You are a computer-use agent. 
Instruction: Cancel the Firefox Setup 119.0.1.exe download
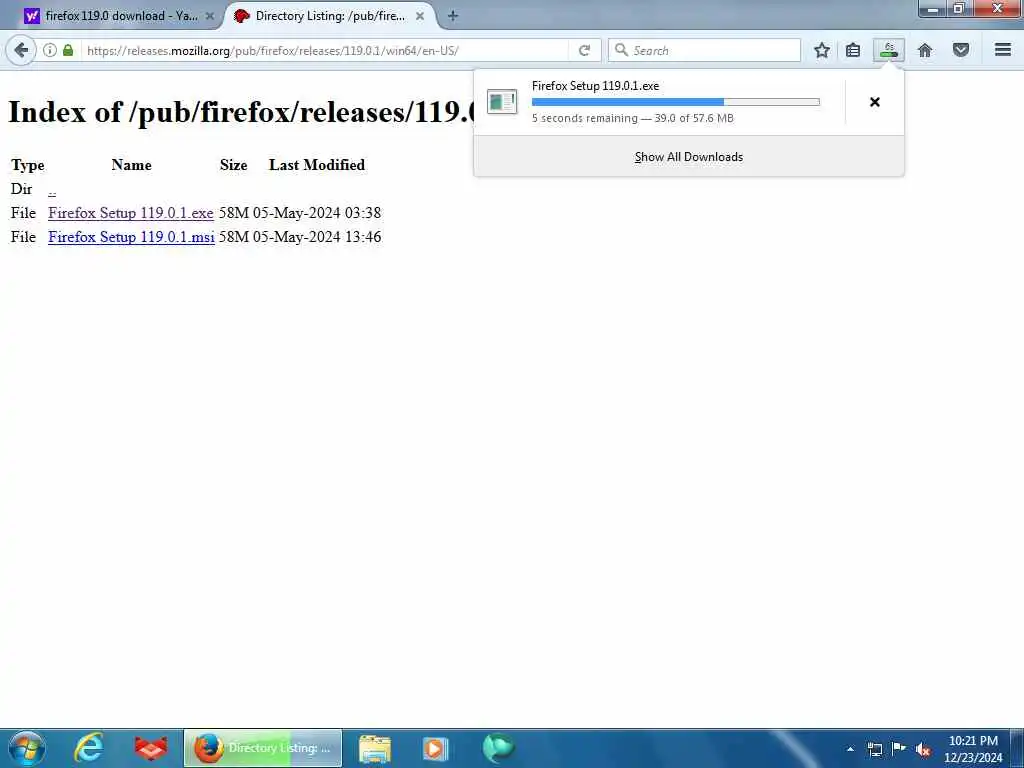tap(874, 102)
